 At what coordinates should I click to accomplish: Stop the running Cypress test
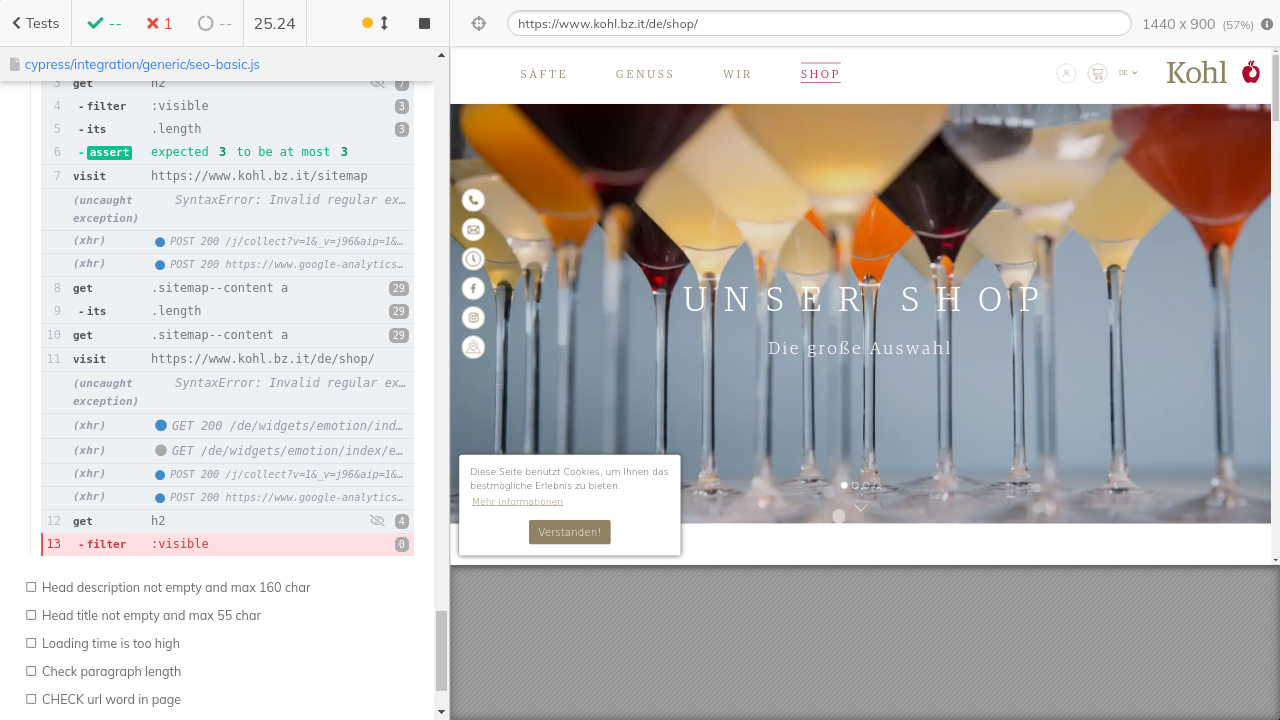point(424,23)
